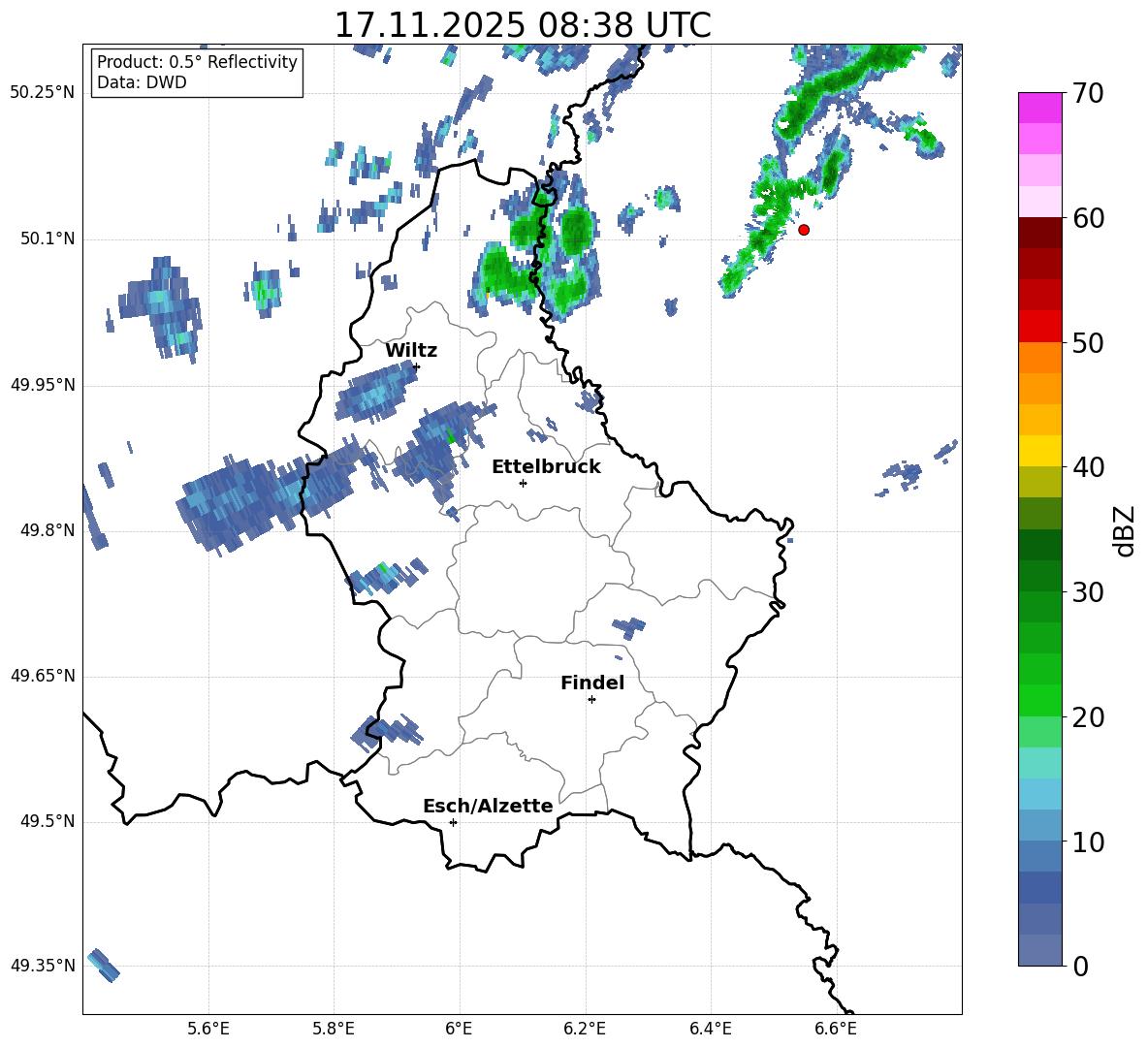The height and width of the screenshot is (1048, 1148).
Task: Click the 'Product: 0.5° Reflectivity' text
Action: click(x=197, y=61)
